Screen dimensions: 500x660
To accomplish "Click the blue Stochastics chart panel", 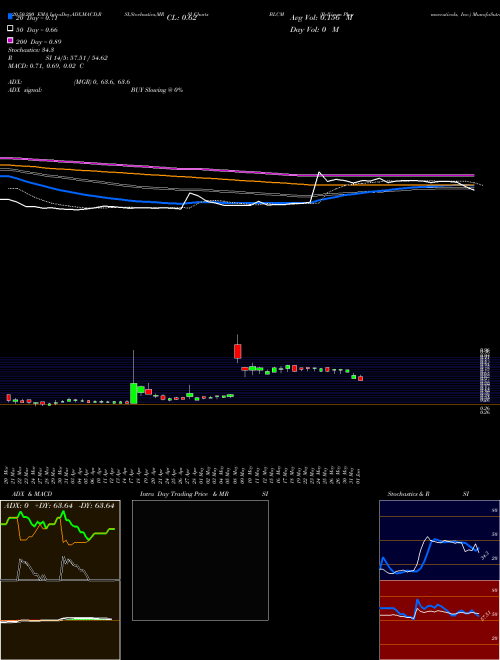I will 439,540.
